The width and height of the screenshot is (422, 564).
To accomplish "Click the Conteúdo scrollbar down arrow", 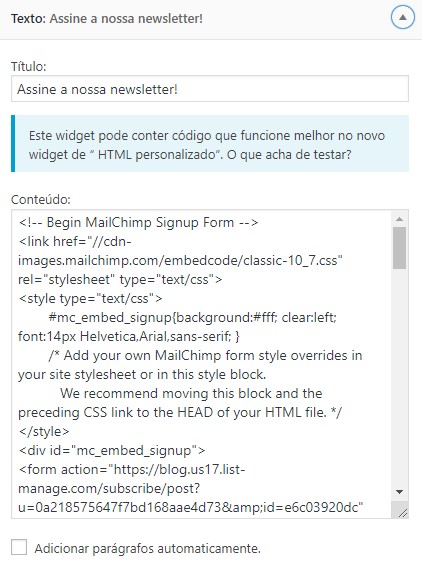I will click(x=399, y=491).
